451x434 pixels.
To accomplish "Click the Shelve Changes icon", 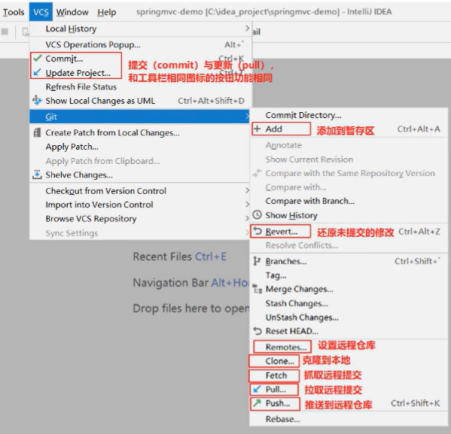I will tap(37, 174).
